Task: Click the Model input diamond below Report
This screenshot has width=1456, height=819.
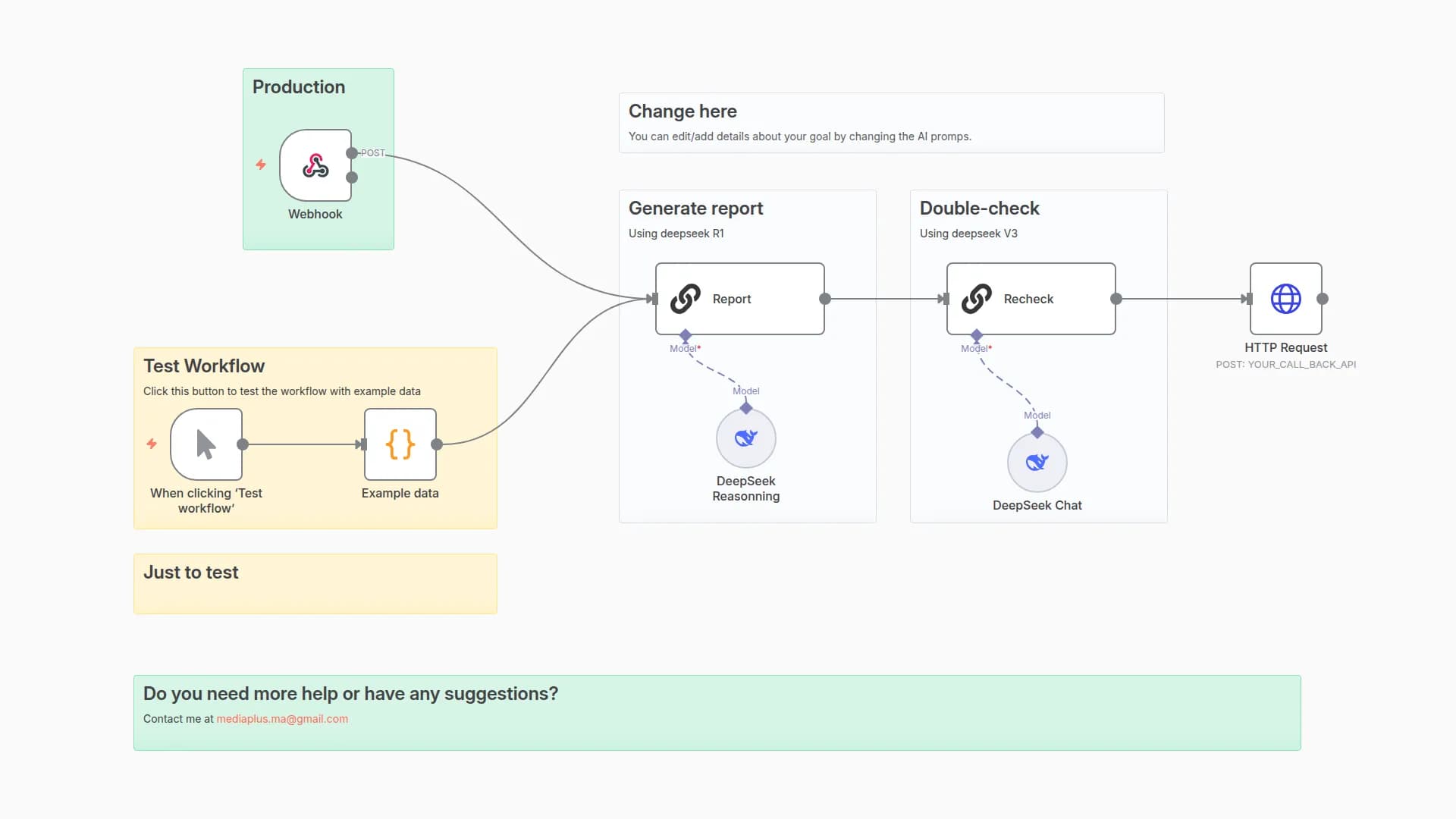Action: click(686, 336)
